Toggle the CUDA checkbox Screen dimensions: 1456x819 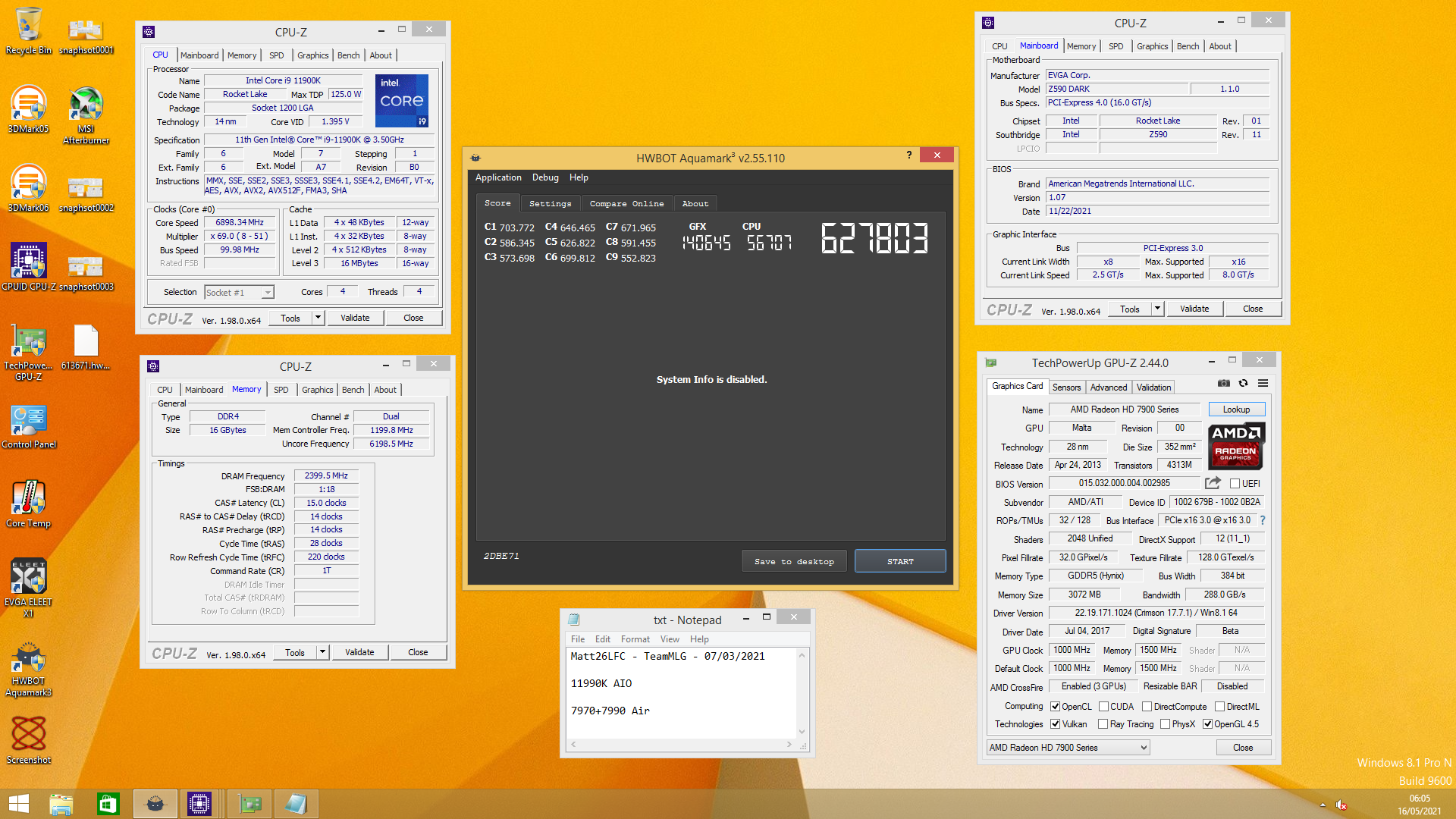[1103, 707]
